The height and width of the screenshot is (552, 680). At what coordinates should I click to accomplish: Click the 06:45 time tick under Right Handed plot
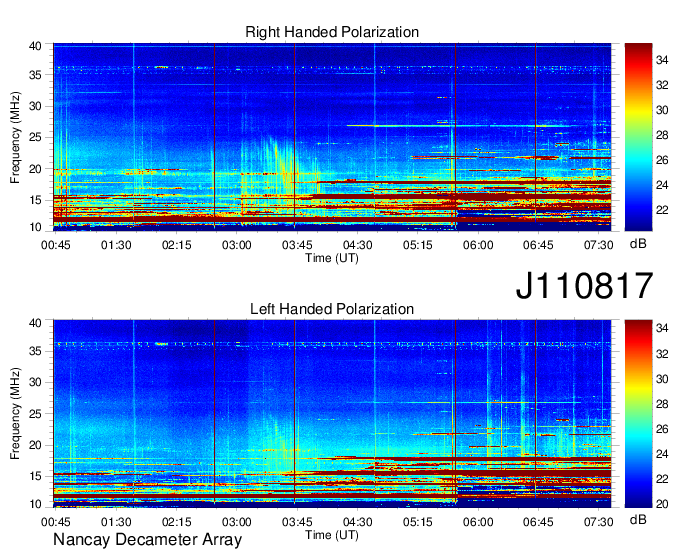tap(538, 245)
